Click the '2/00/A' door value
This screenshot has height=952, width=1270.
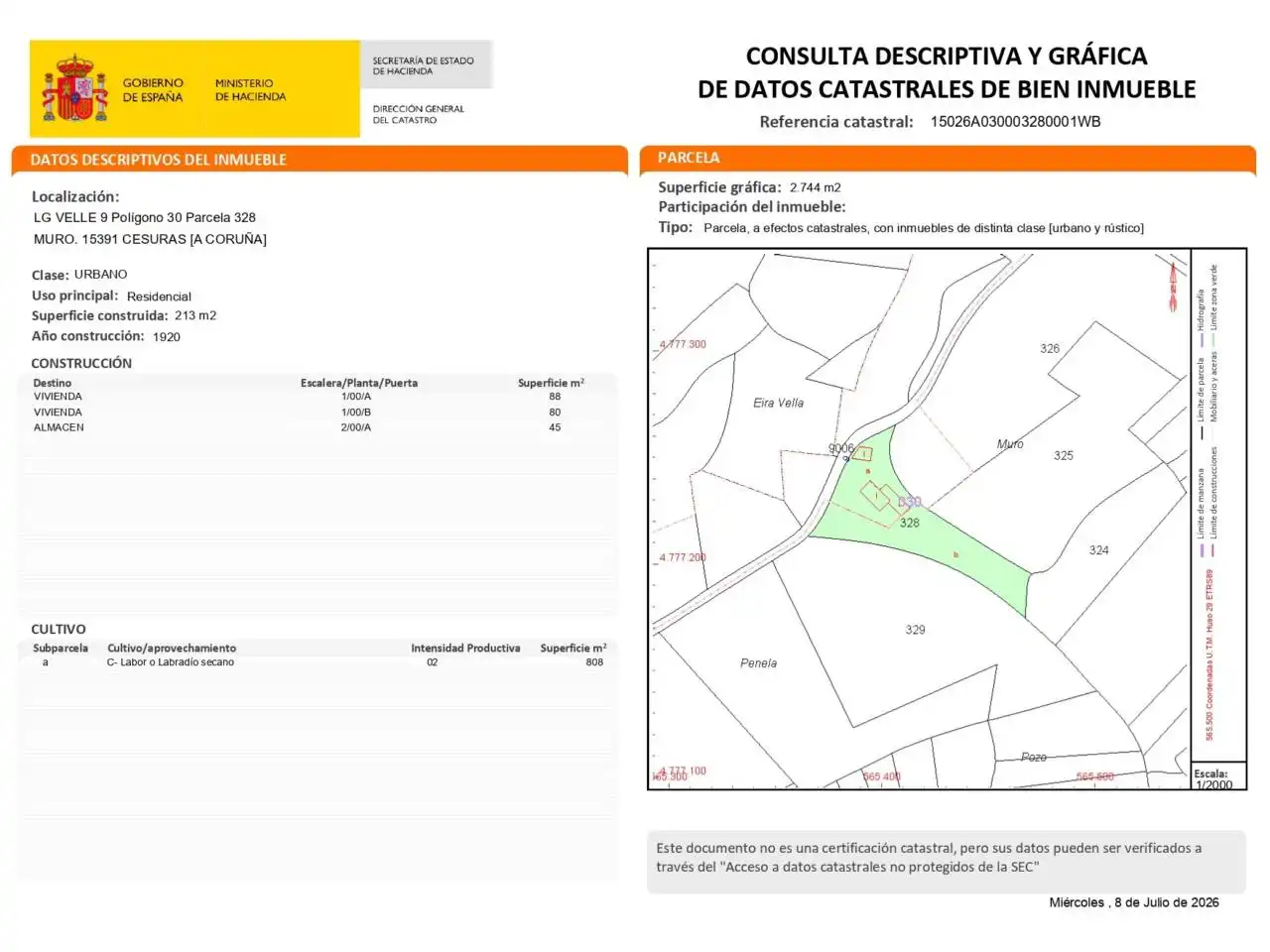(x=356, y=428)
